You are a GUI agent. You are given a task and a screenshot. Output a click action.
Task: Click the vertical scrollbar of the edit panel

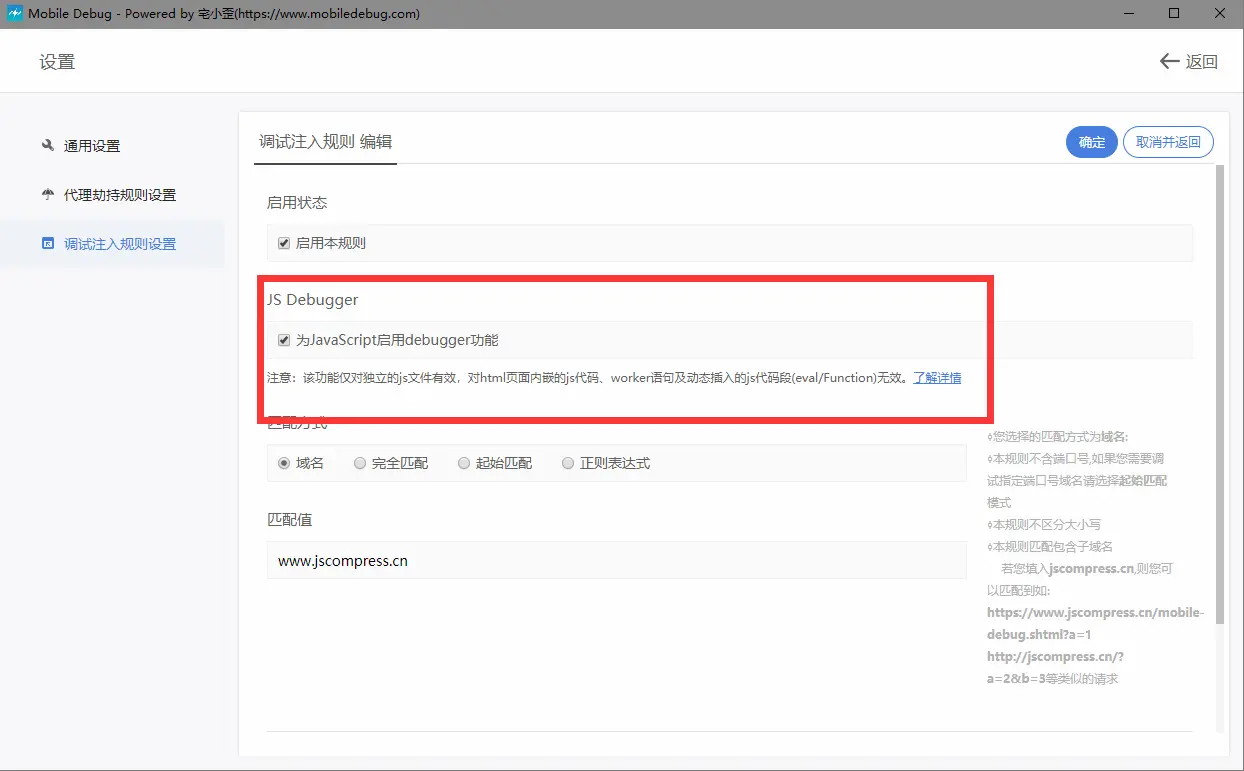tap(1219, 395)
